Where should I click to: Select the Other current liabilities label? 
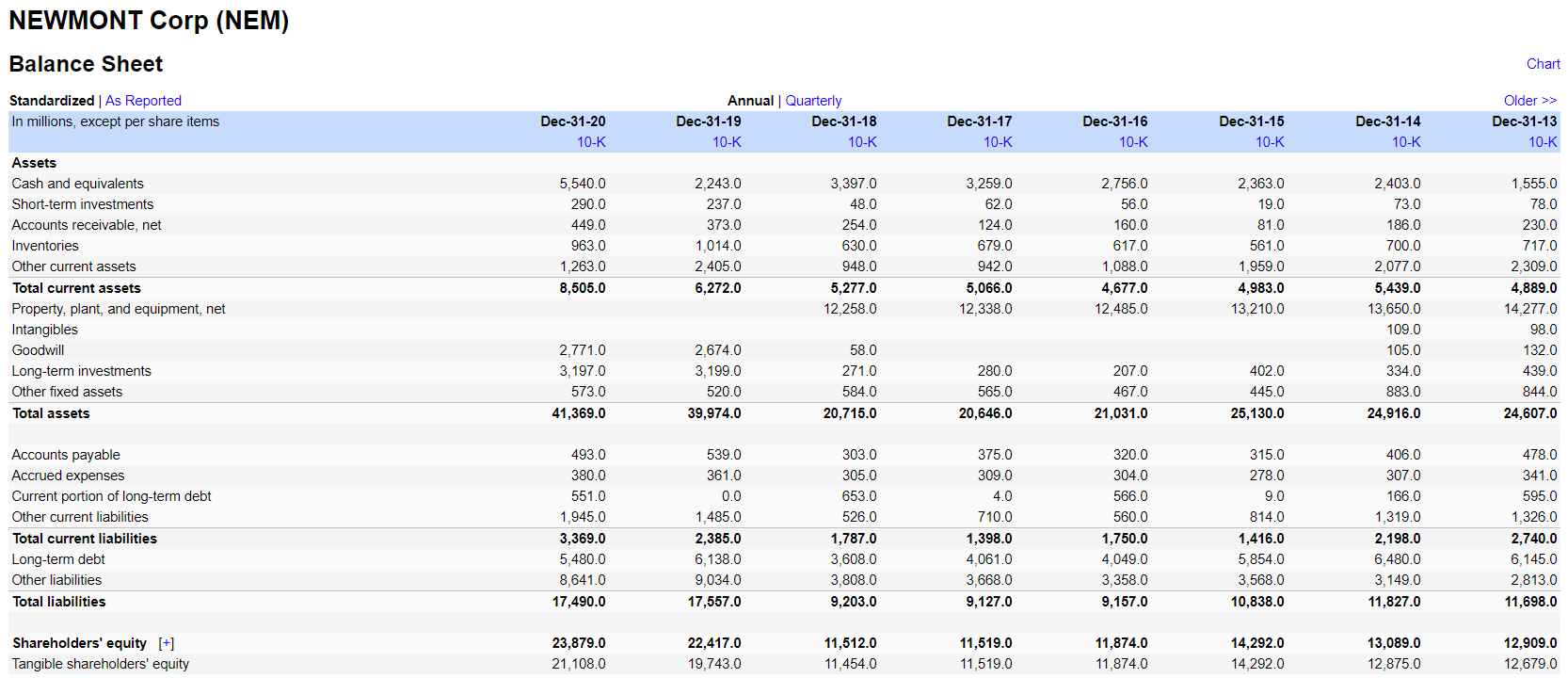pos(80,517)
